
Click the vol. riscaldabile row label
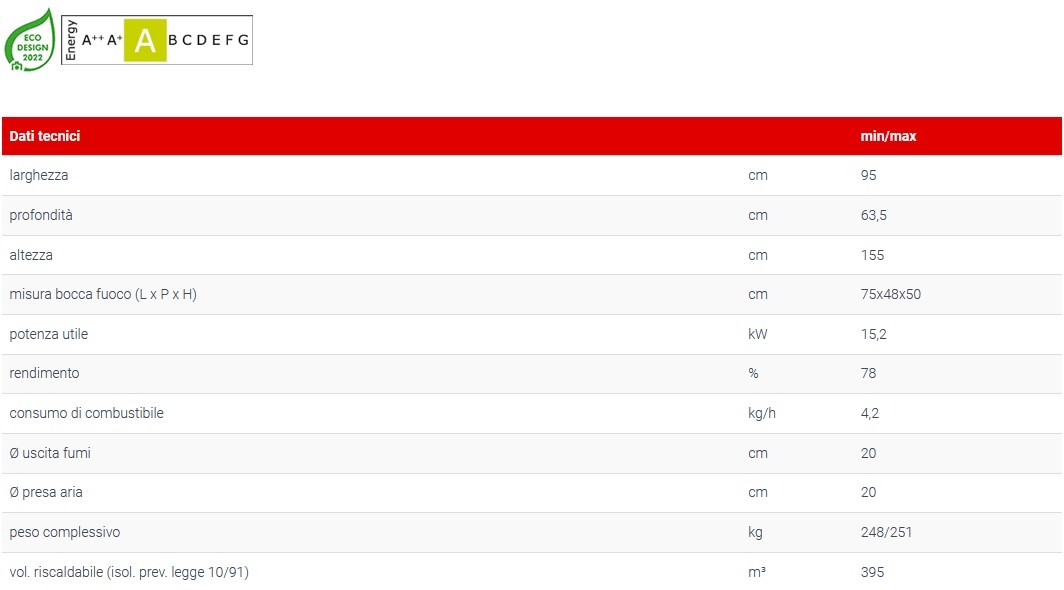129,572
